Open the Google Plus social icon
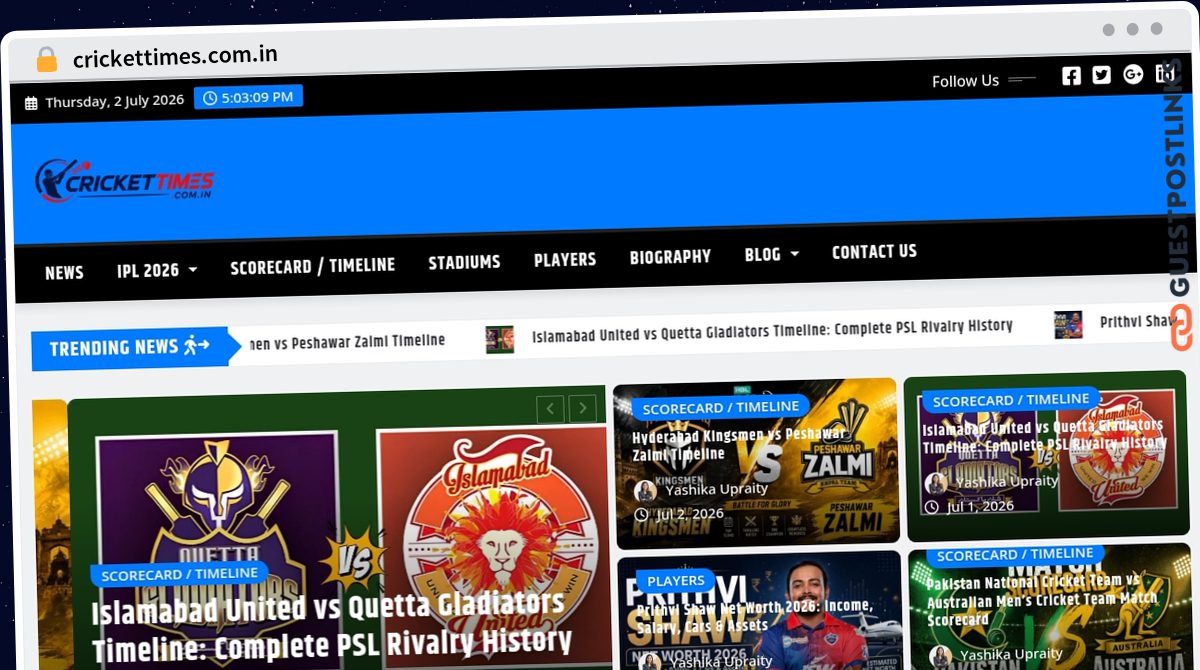This screenshot has height=670, width=1200. (x=1133, y=74)
